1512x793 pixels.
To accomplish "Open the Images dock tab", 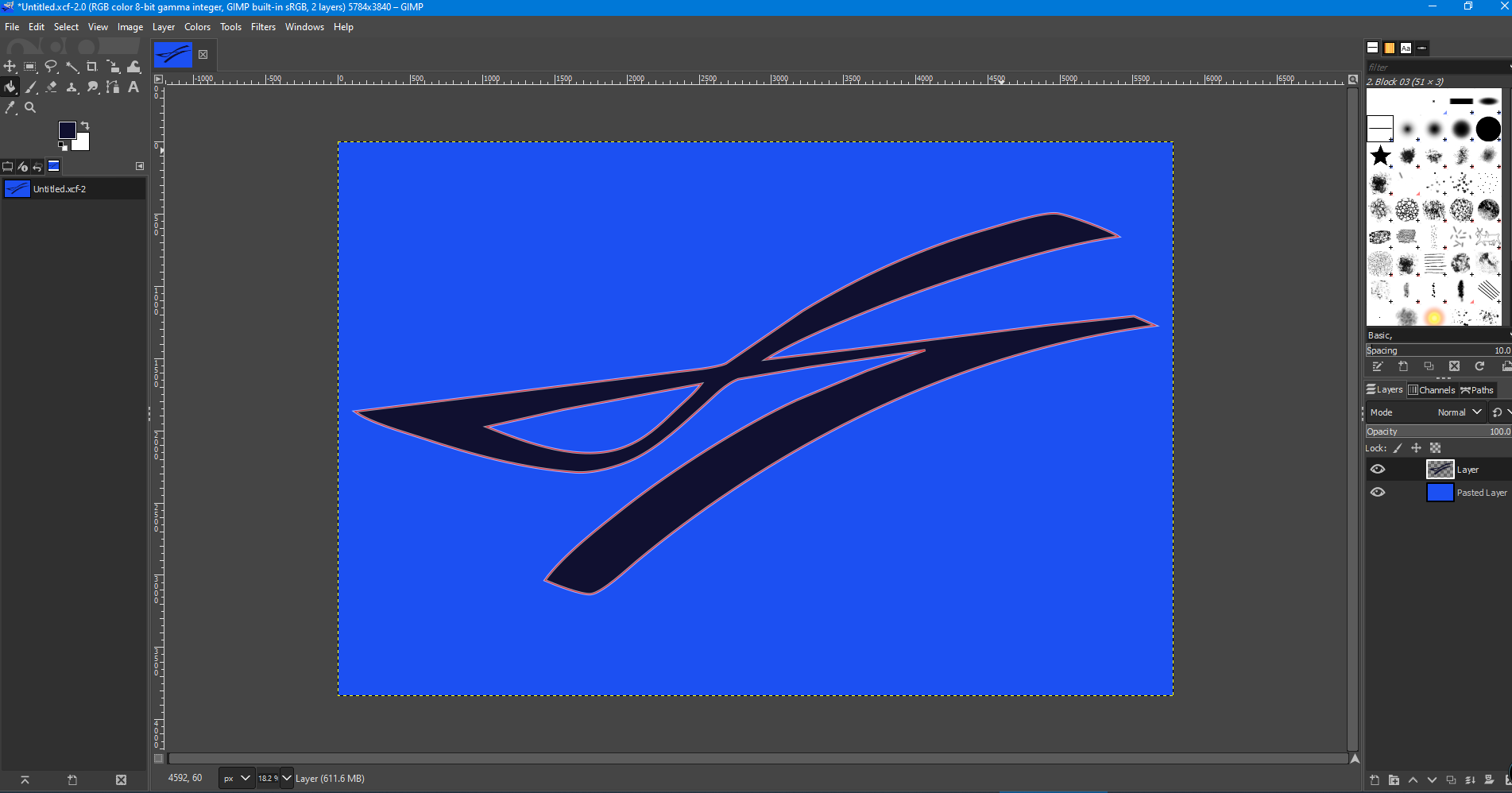I will 53,166.
